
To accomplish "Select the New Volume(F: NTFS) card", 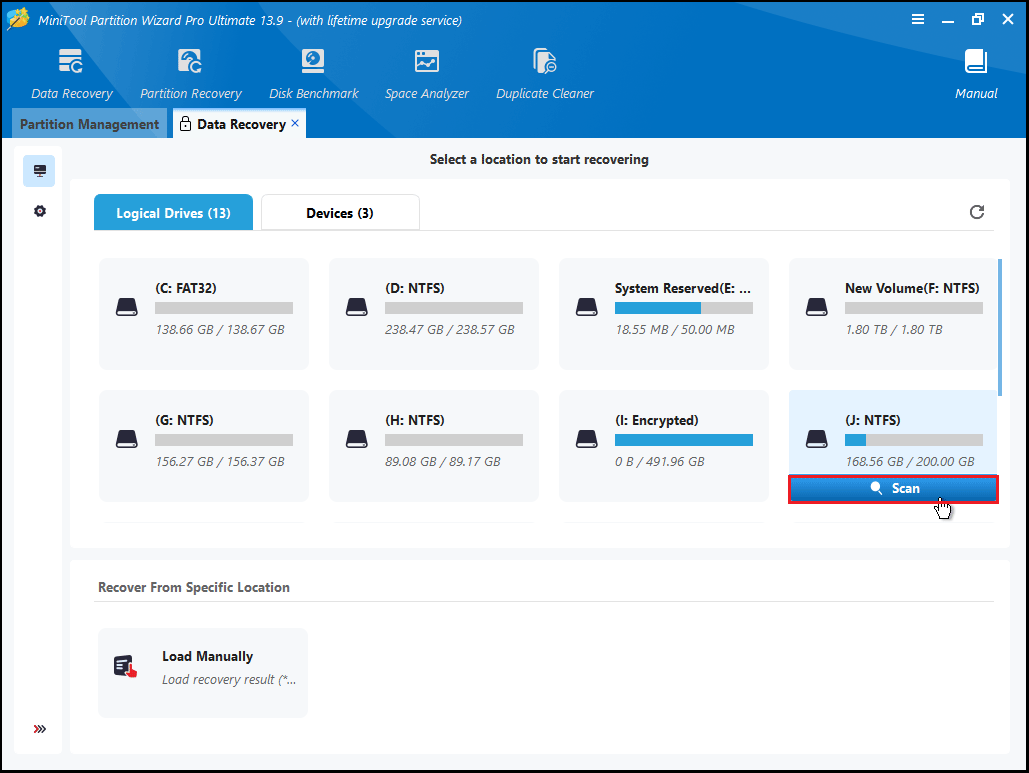I will pos(892,314).
